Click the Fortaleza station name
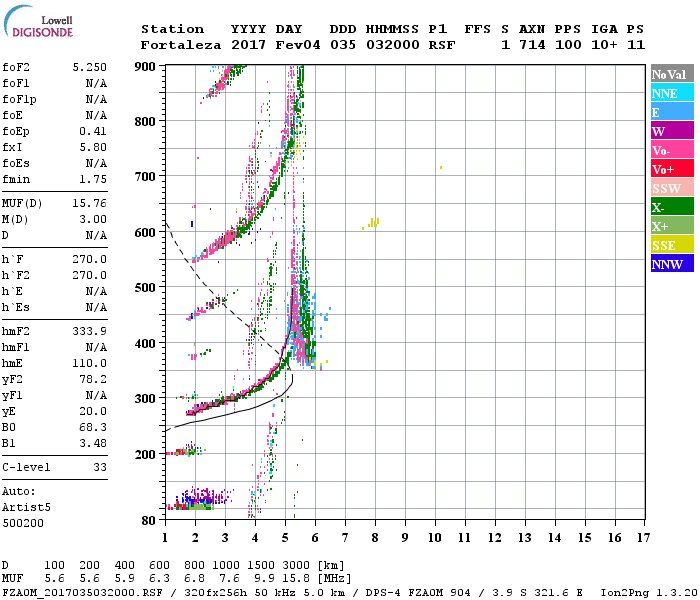Viewport: 700px width, 600px height. click(181, 45)
